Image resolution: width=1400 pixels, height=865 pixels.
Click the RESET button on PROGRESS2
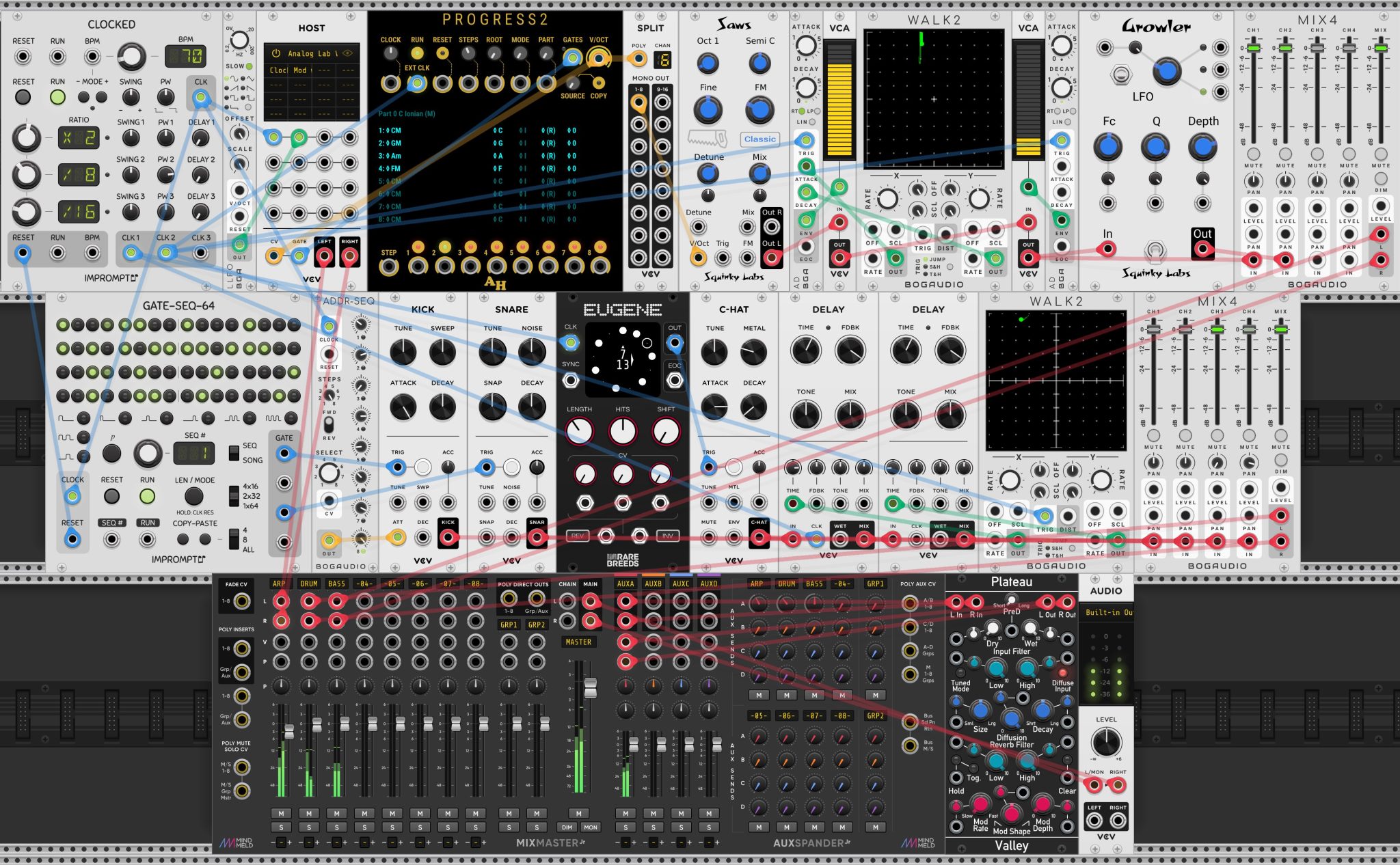(x=442, y=53)
